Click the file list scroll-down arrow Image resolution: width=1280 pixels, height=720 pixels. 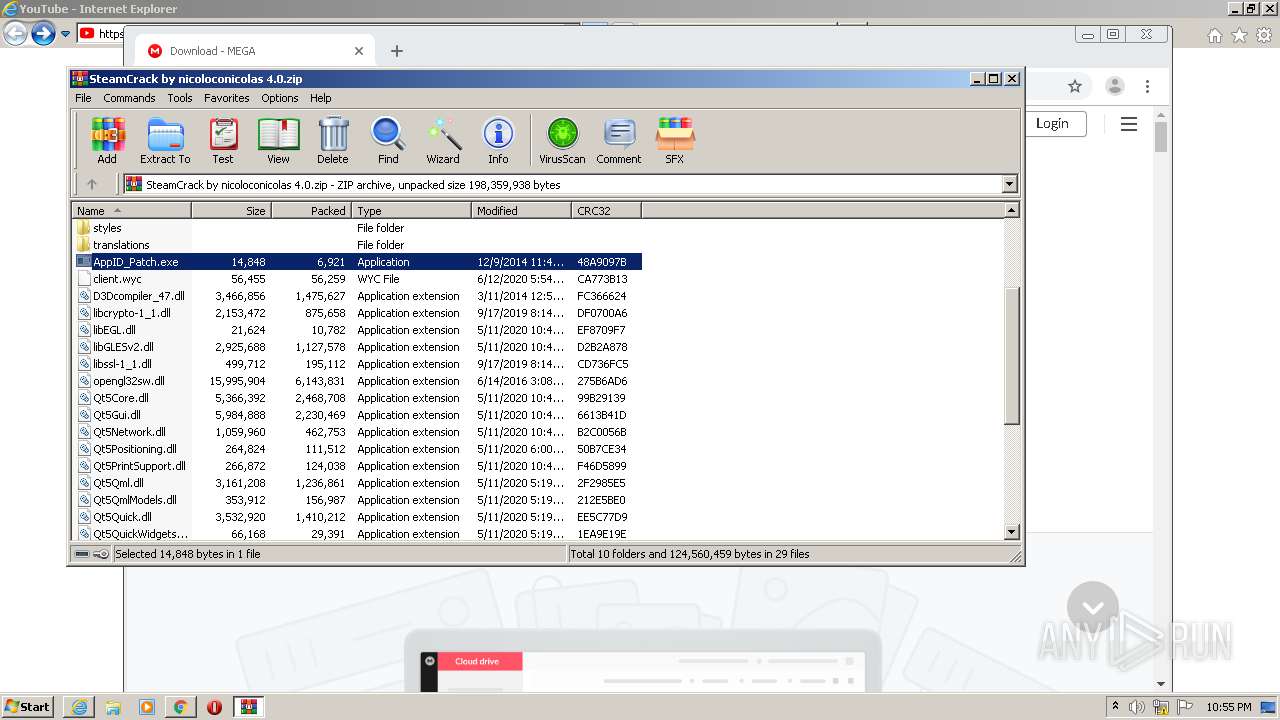(1011, 532)
